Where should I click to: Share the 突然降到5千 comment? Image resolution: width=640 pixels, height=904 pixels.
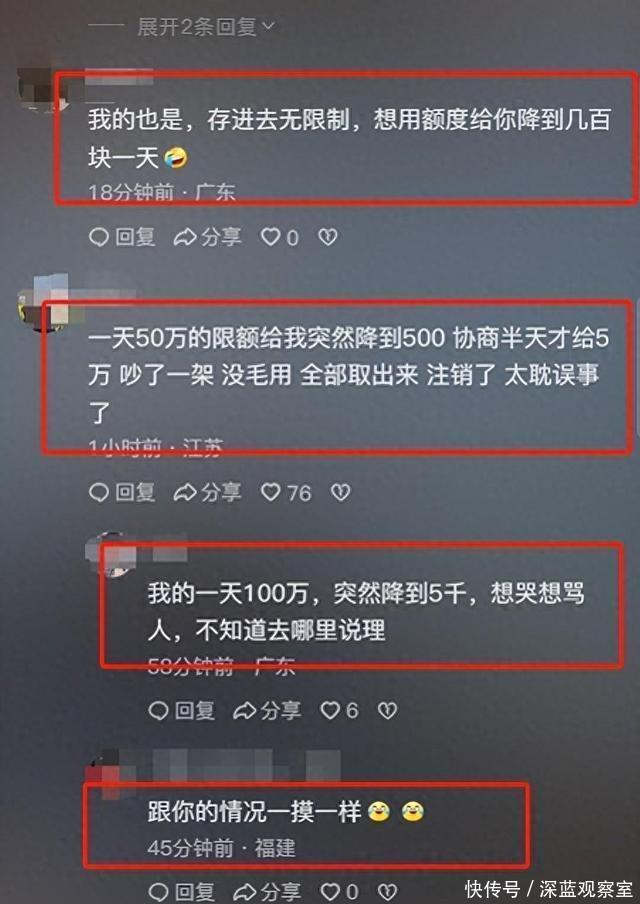[x=267, y=710]
